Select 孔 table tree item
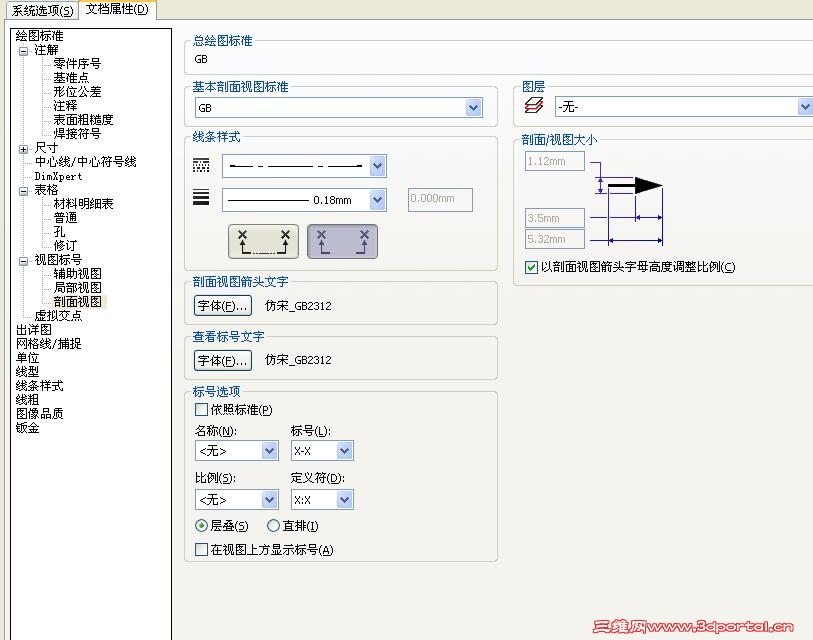 click(x=59, y=232)
